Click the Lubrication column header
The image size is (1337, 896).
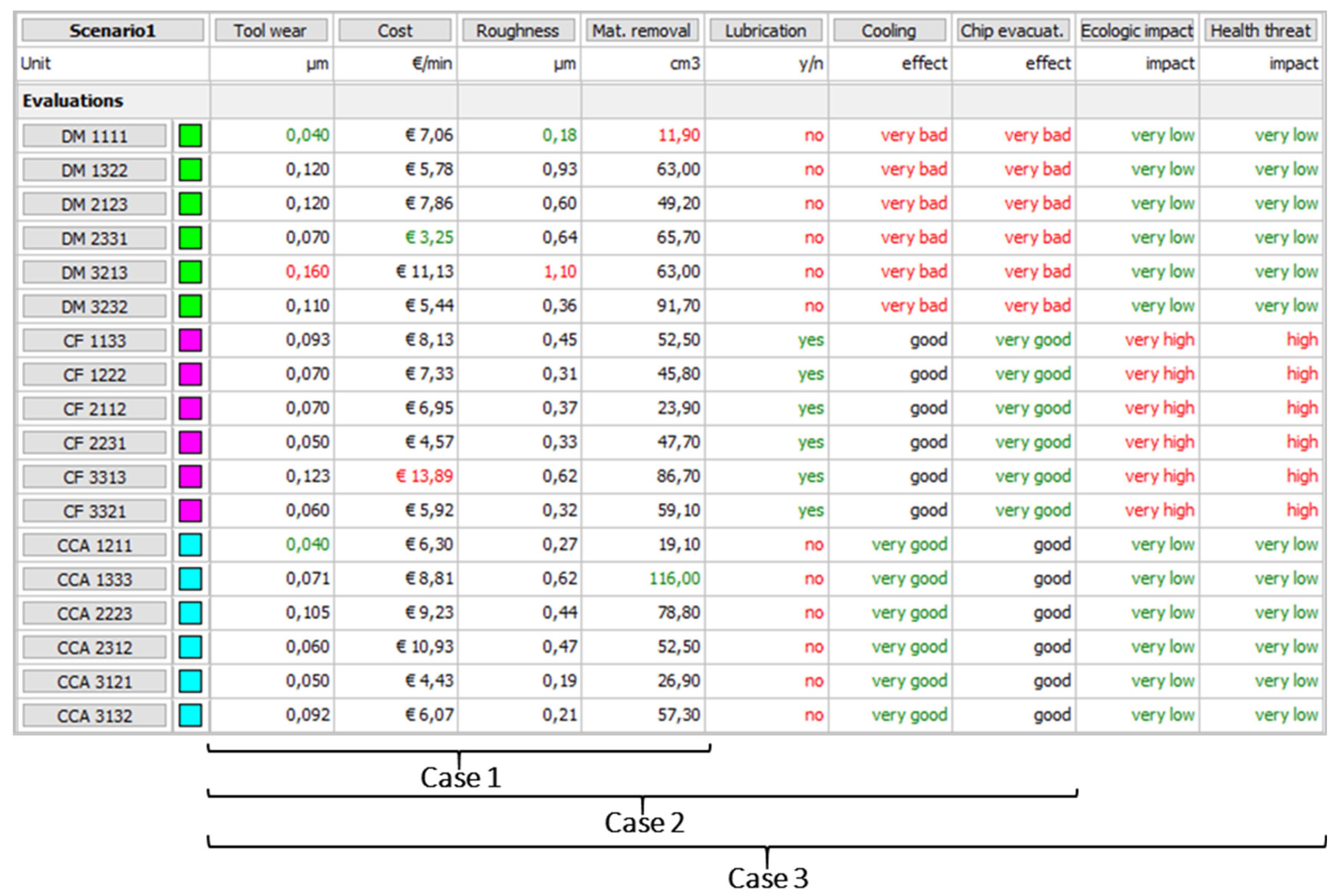[x=766, y=30]
